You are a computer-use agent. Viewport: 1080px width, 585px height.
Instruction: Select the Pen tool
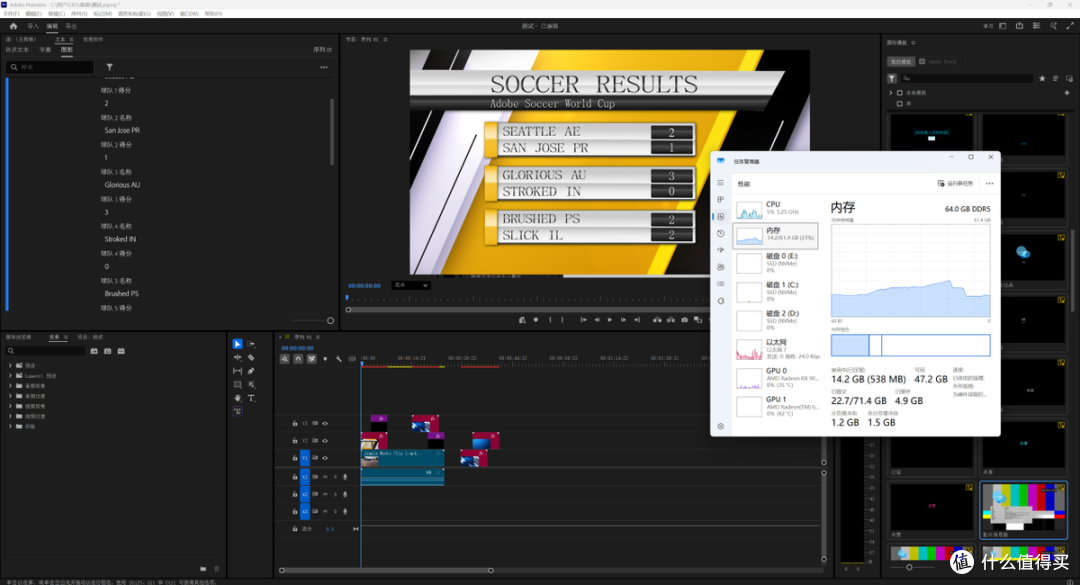click(x=251, y=371)
